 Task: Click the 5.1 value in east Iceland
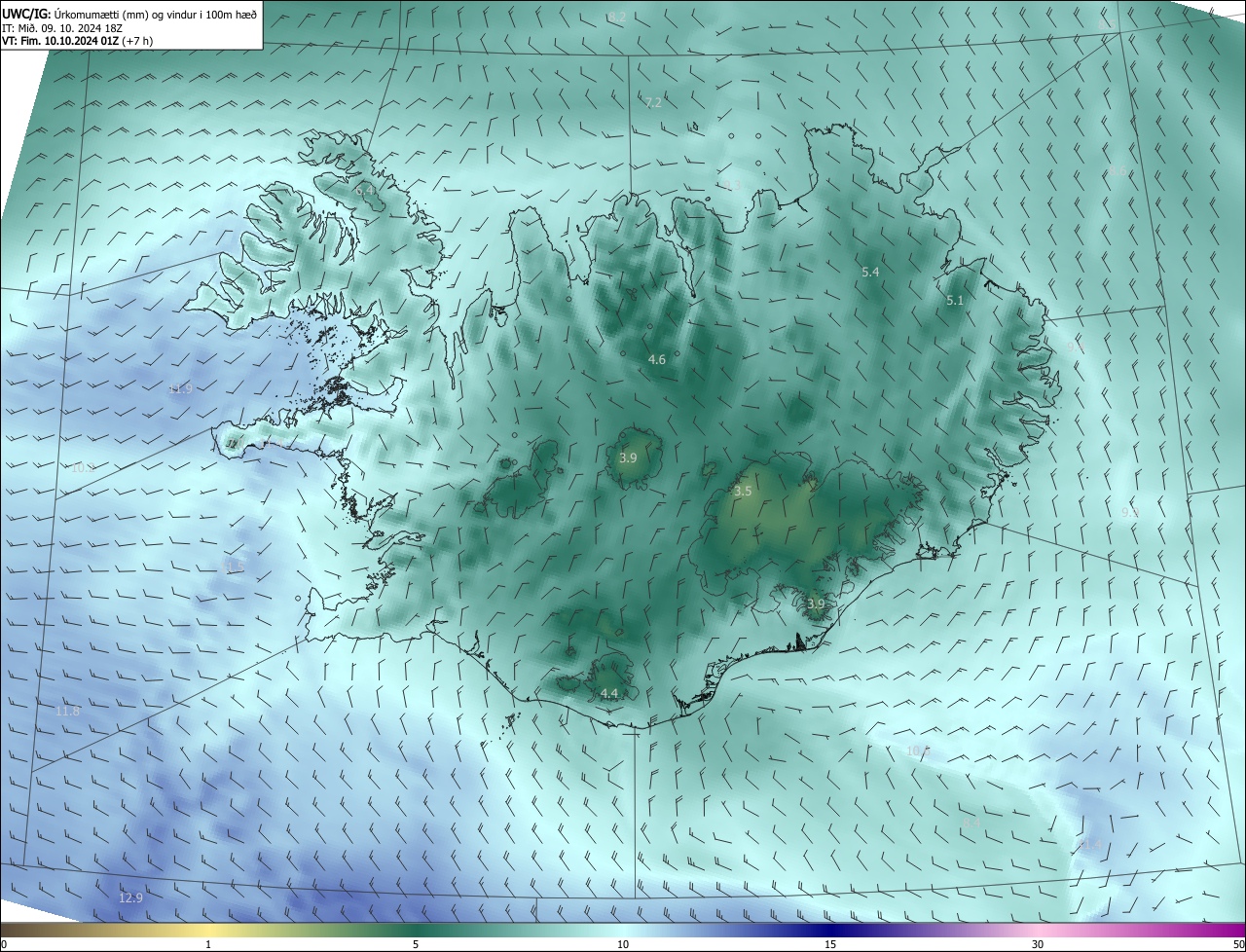[x=955, y=301]
